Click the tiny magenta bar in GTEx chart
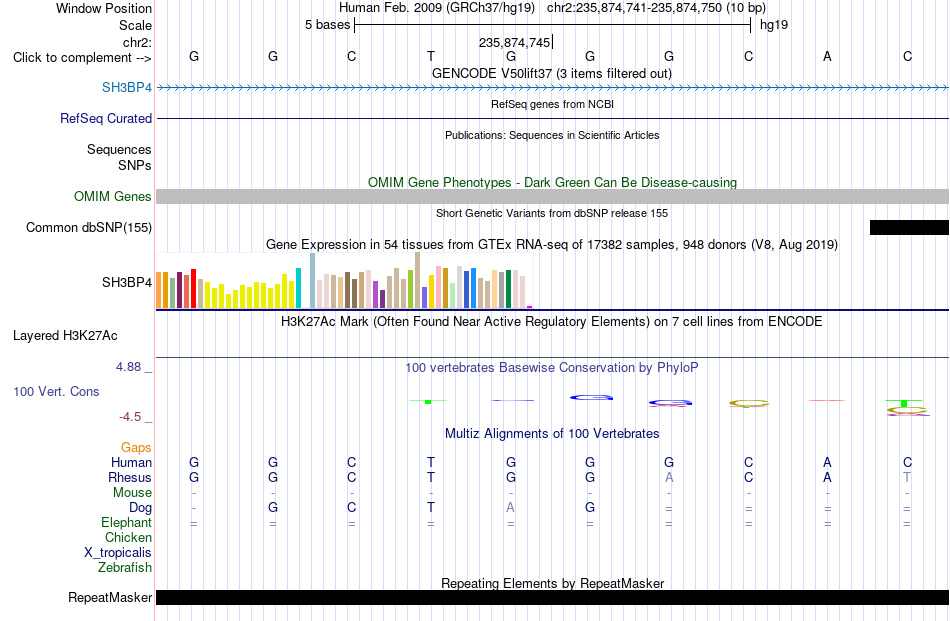The width and height of the screenshot is (950, 621). tap(530, 307)
